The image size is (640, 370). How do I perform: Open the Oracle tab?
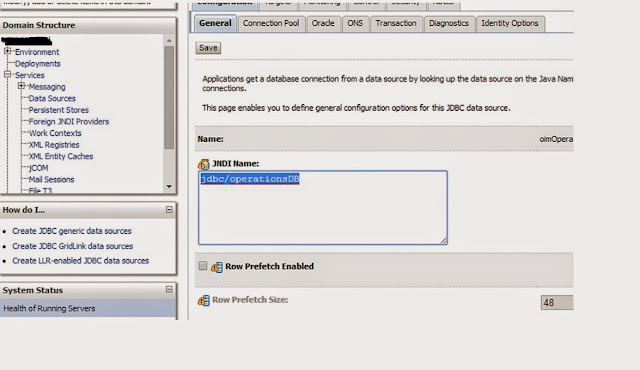coord(323,23)
